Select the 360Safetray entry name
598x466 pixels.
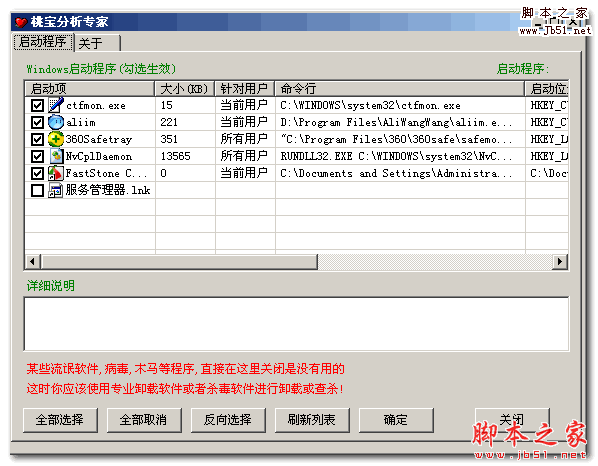coord(99,140)
